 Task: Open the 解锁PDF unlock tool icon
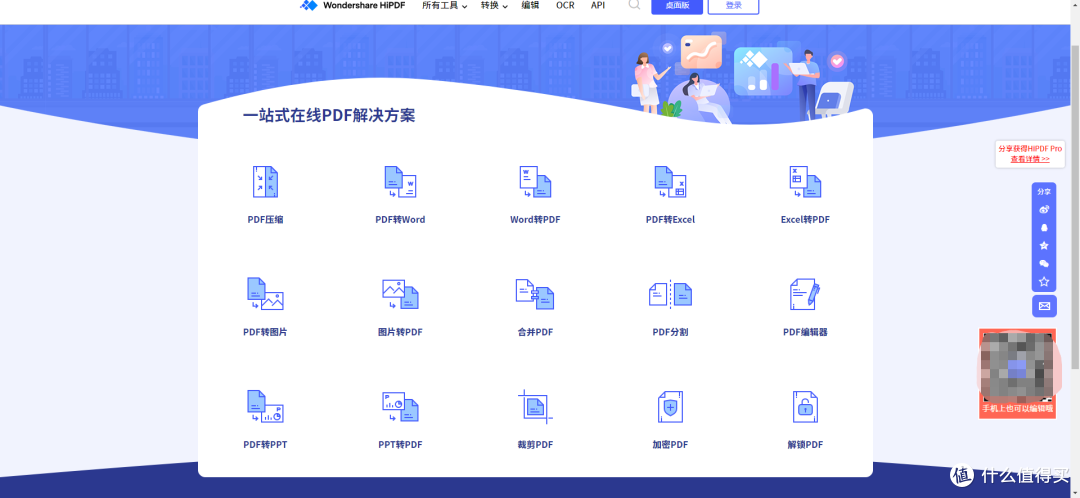[805, 406]
